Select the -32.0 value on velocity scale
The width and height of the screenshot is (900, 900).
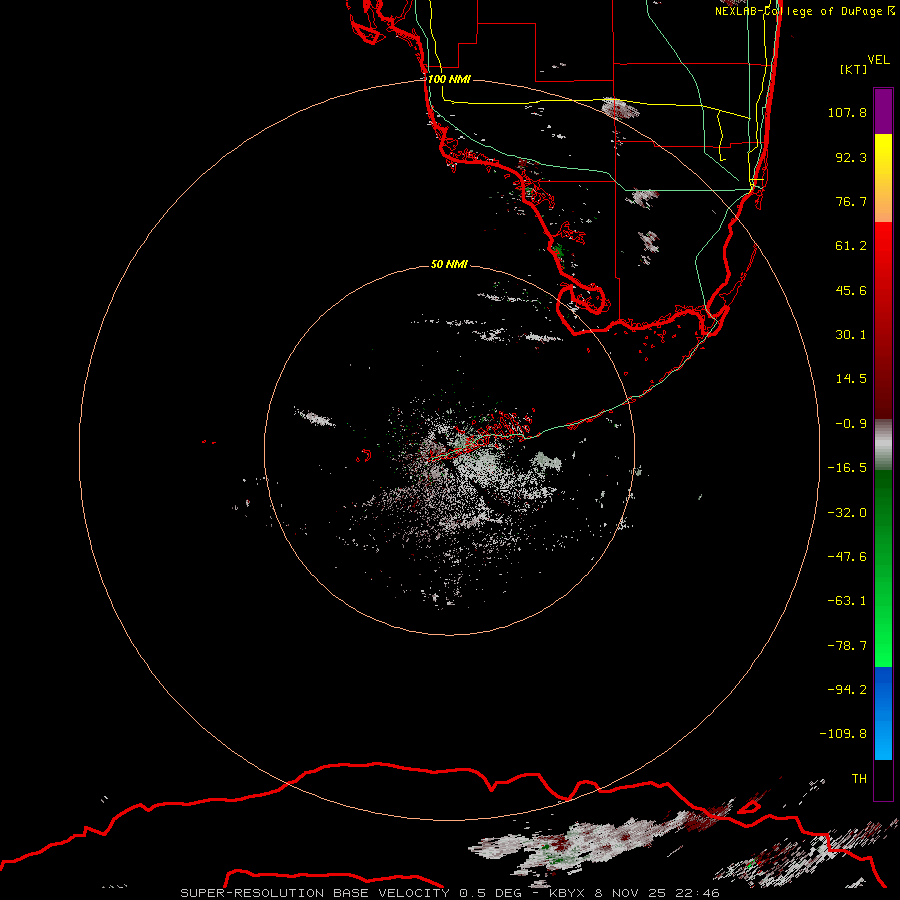tap(847, 513)
